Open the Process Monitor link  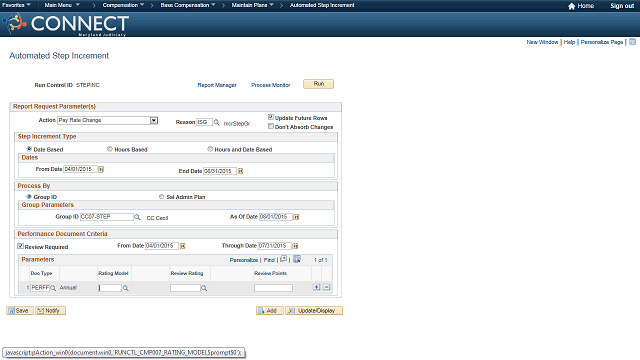[271, 85]
